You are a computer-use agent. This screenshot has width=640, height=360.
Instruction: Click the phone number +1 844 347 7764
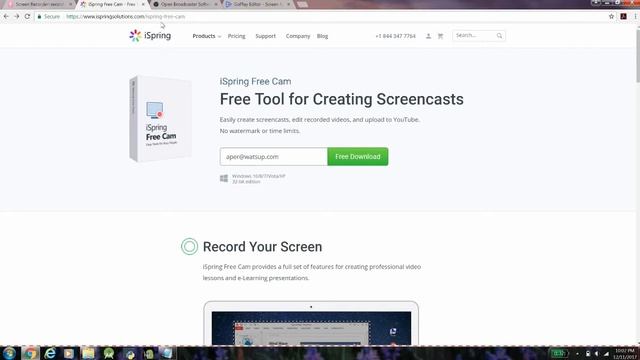[395, 36]
